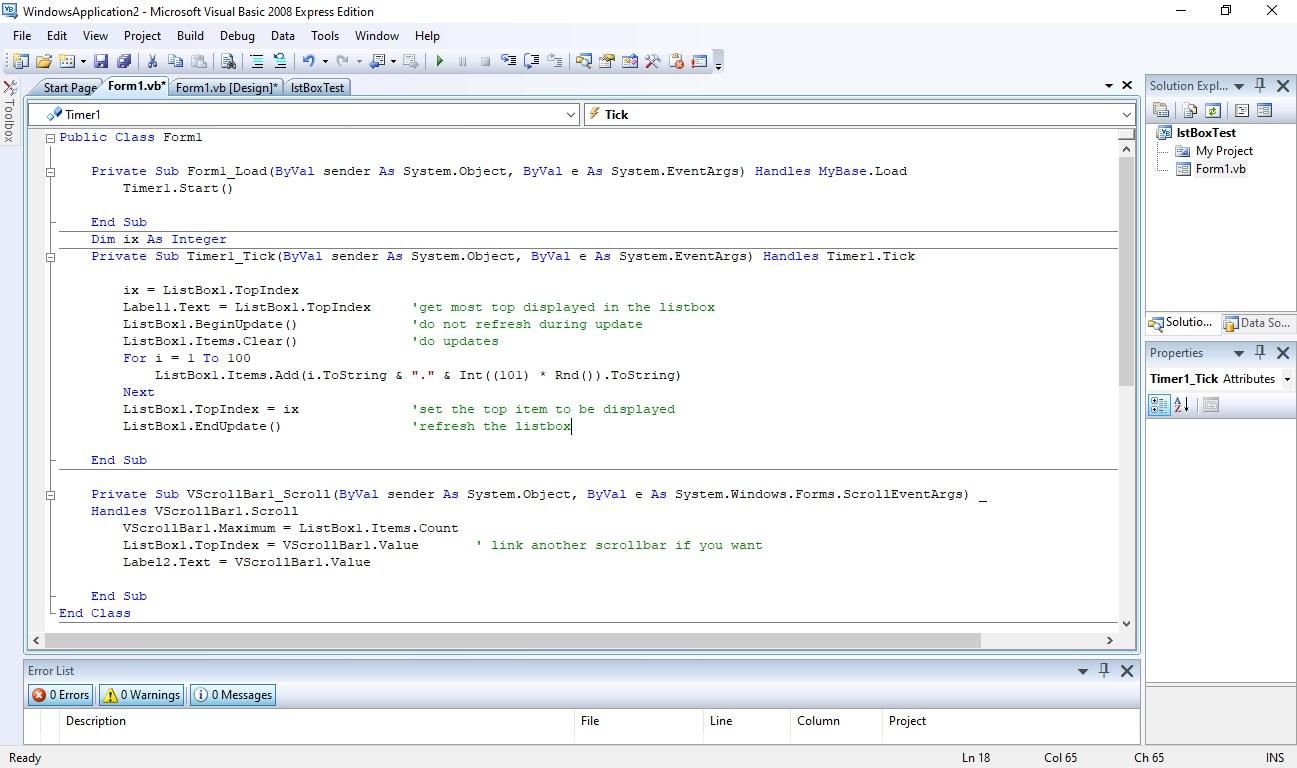Switch to Data Sources panel tab
The height and width of the screenshot is (768, 1297).
pos(1257,323)
